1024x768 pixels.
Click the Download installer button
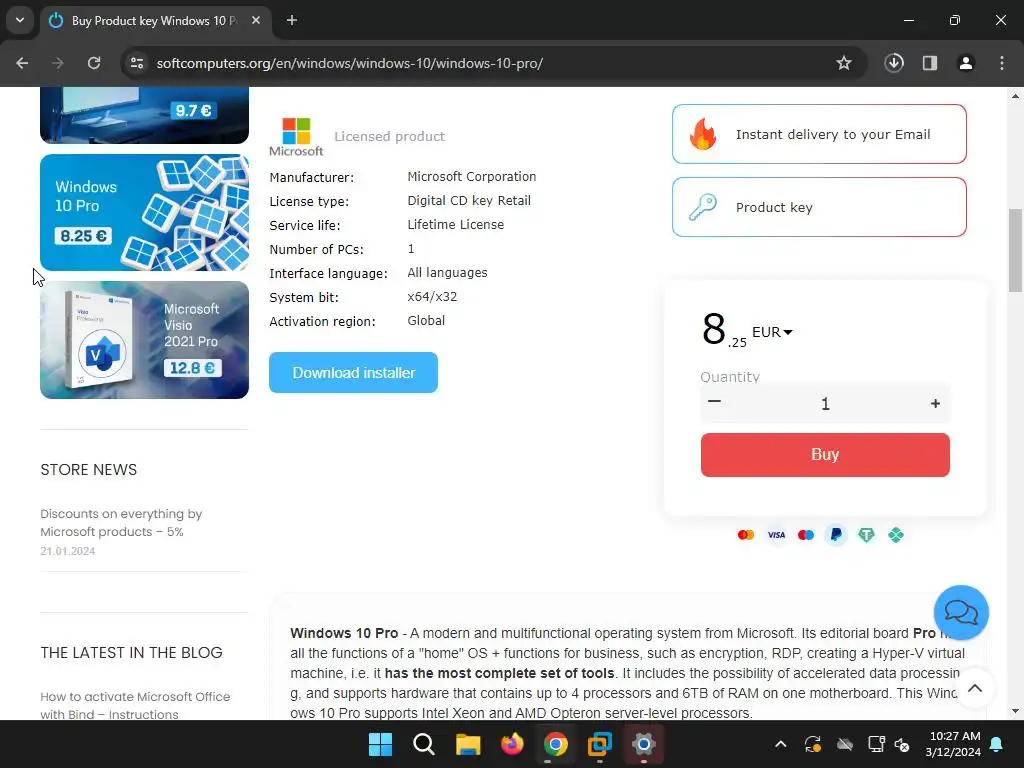[353, 372]
